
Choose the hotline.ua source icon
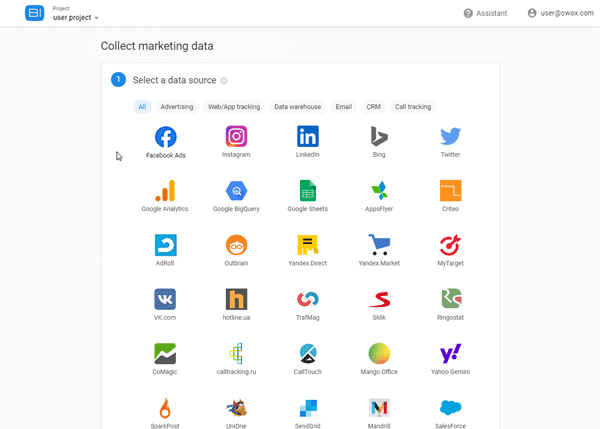tap(236, 299)
